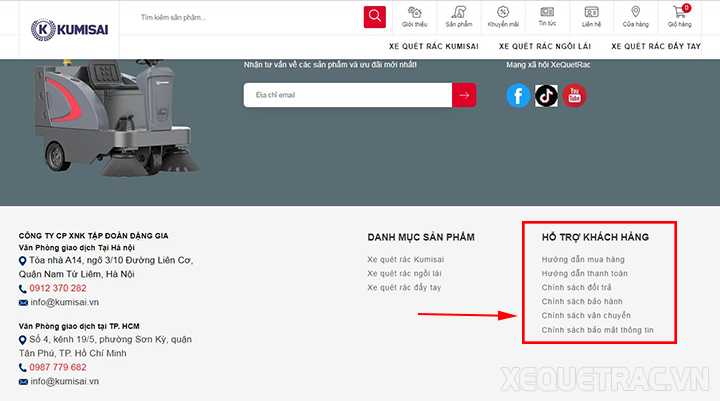Visit the Facebook social page icon
This screenshot has height=401, width=720.
518,95
